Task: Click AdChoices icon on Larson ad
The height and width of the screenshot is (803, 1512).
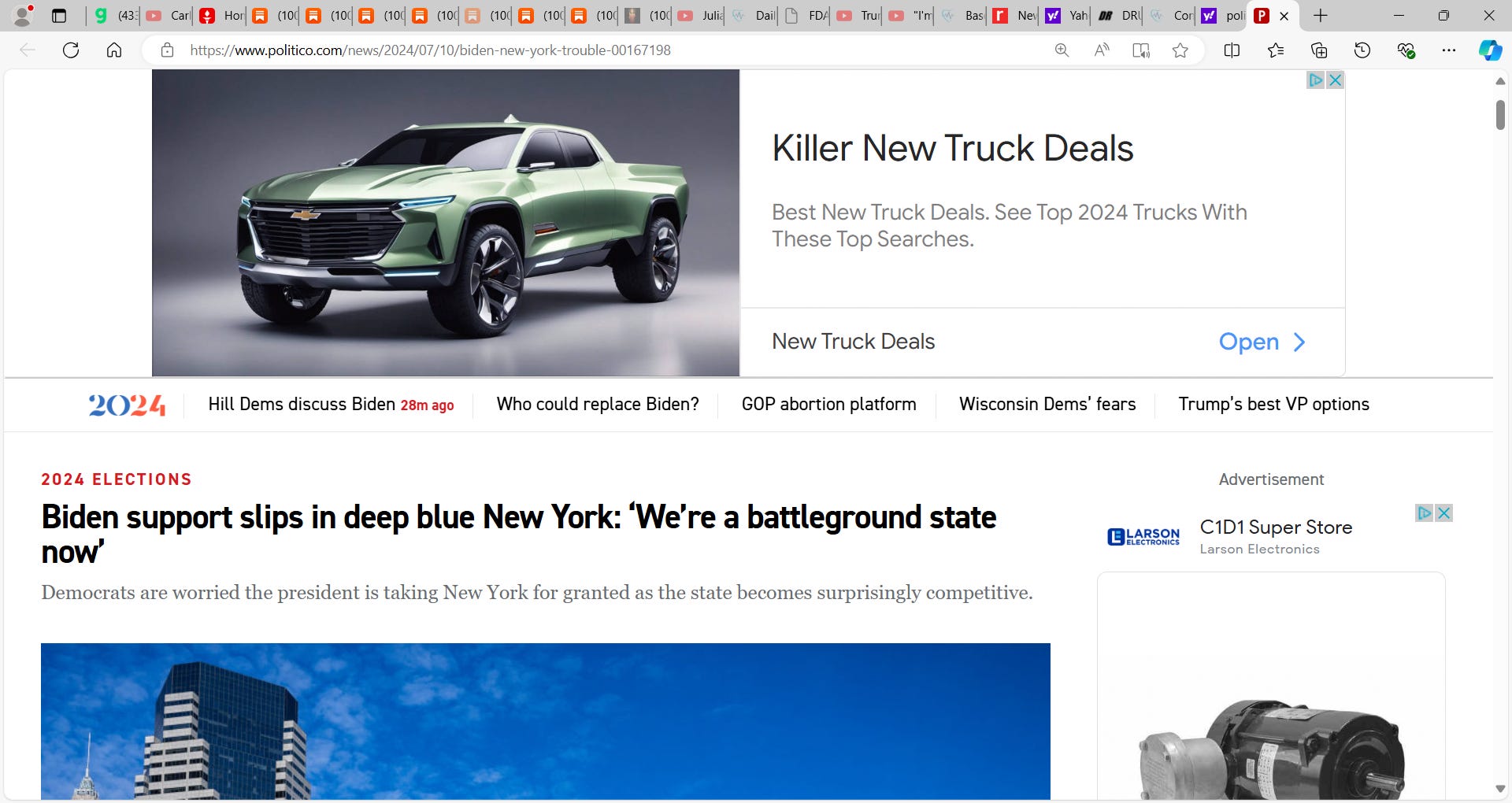Action: click(x=1424, y=513)
